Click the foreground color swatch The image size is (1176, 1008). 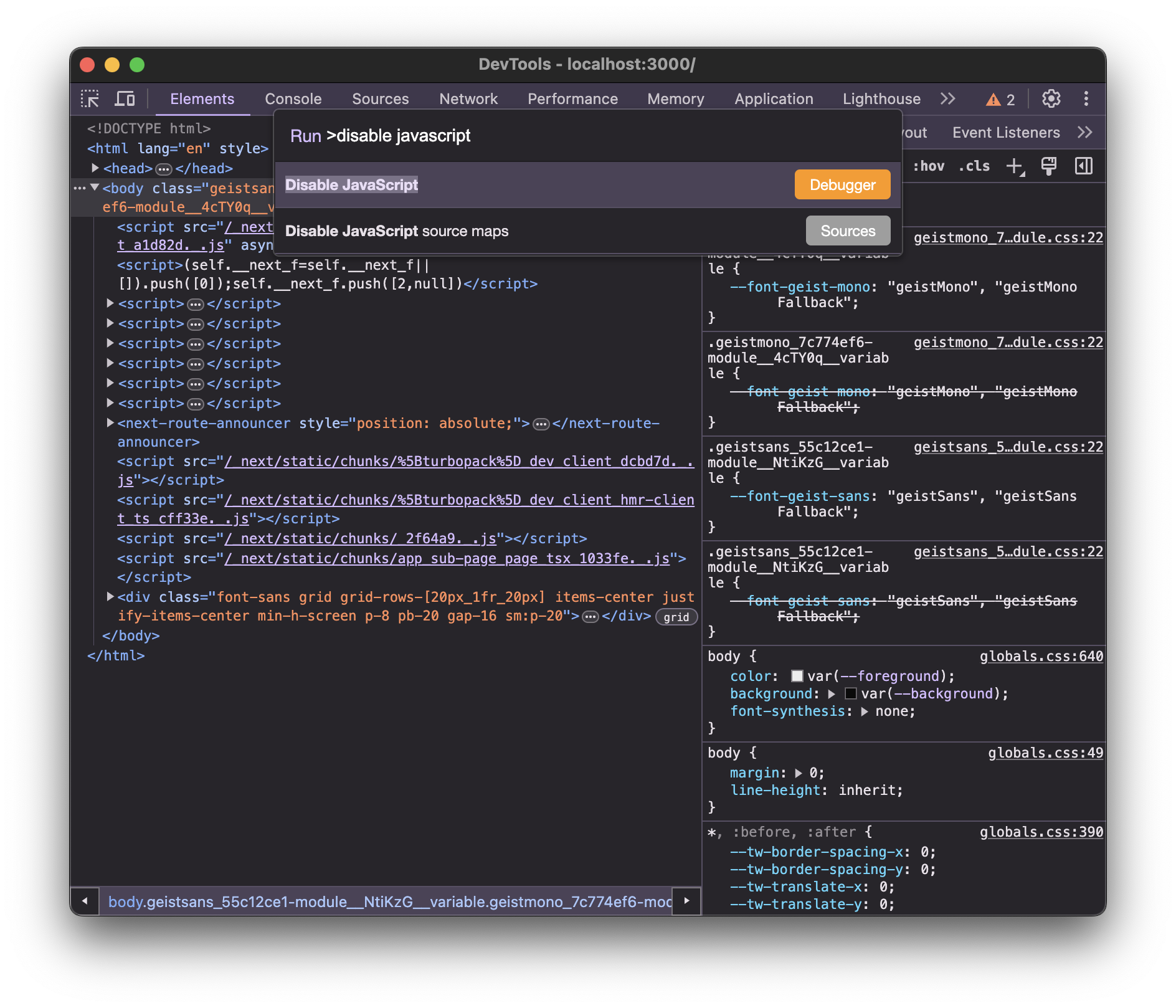click(797, 676)
